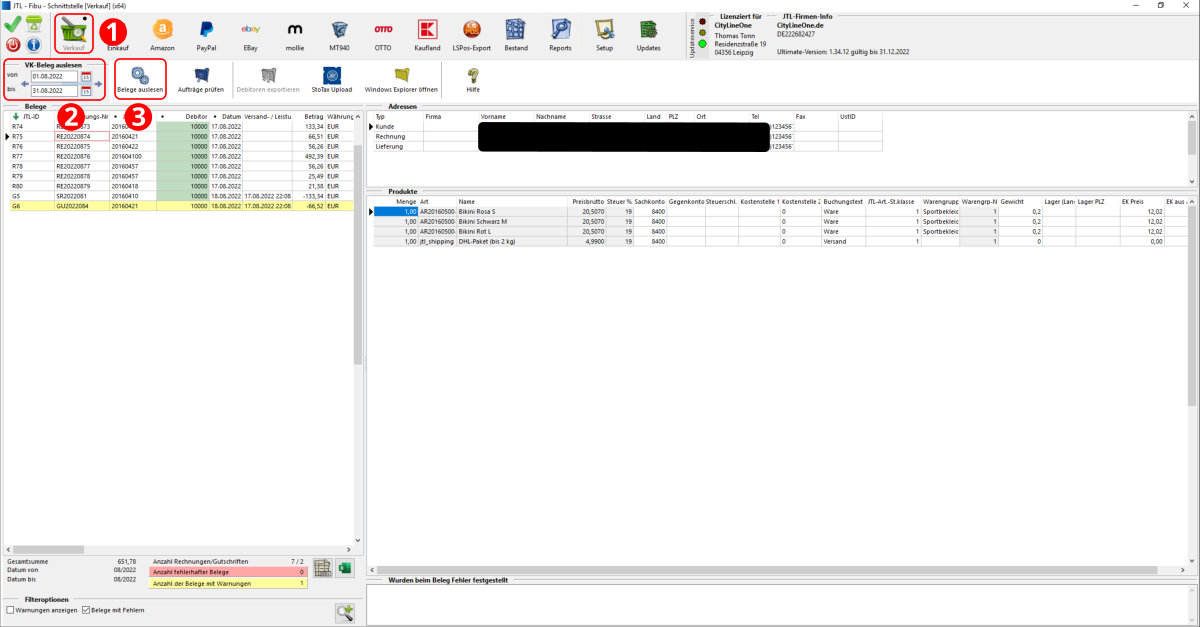
Task: Open the Amazon interface module
Action: tap(162, 33)
